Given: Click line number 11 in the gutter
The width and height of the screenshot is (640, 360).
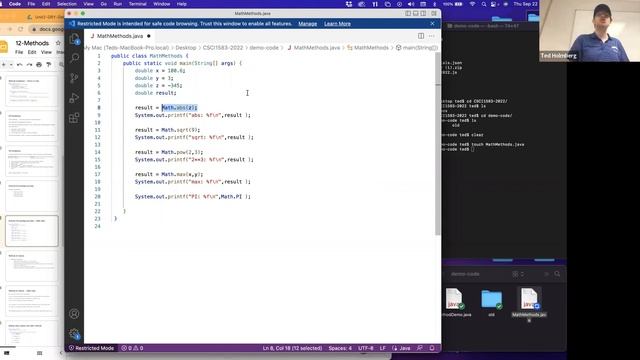Looking at the screenshot, I should tap(98, 130).
